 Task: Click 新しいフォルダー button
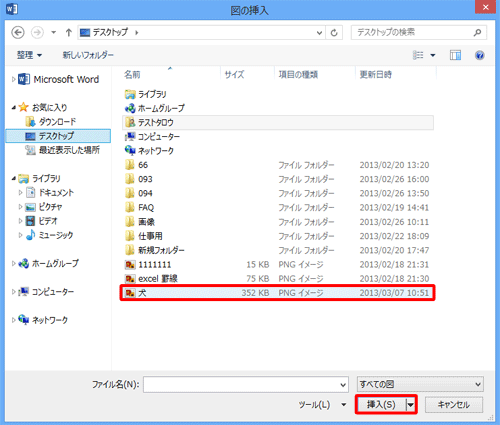(x=88, y=55)
